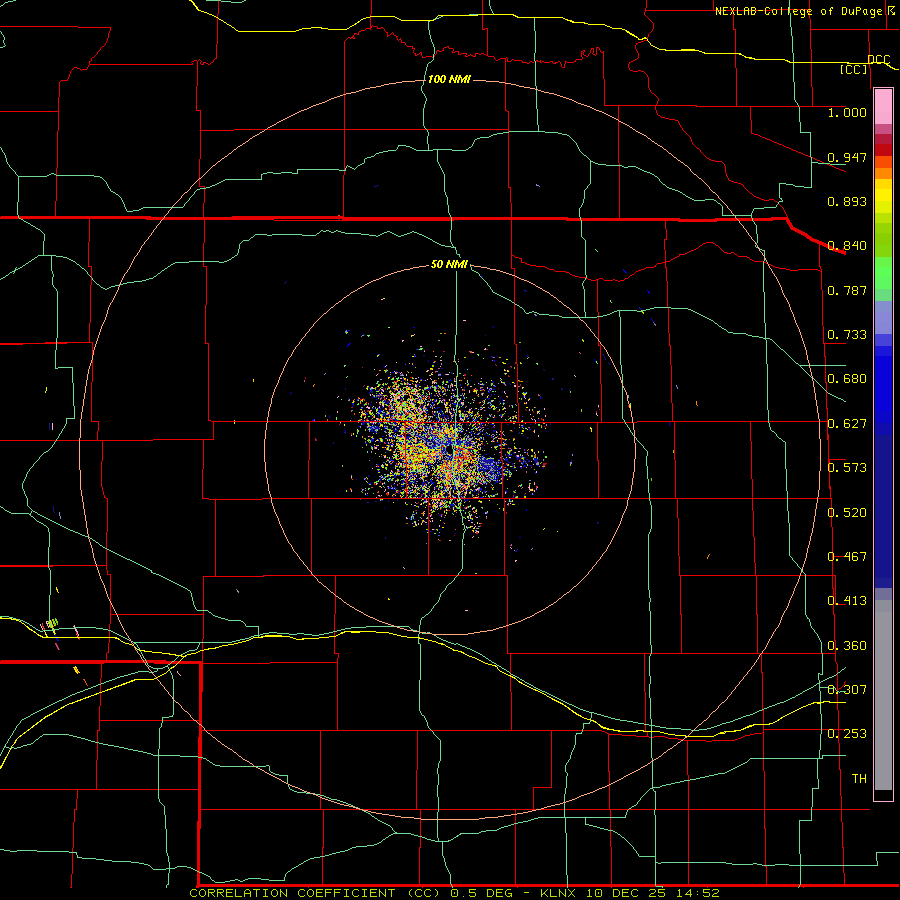Click the 1.000 value on the color scale
Image resolution: width=900 pixels, height=900 pixels.
point(847,112)
